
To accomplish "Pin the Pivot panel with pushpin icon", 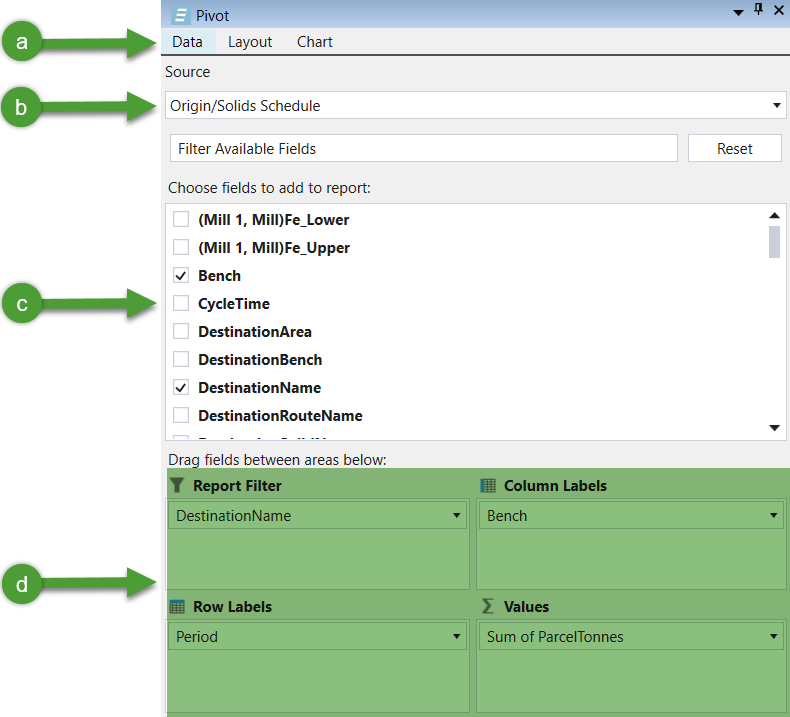I will [758, 9].
